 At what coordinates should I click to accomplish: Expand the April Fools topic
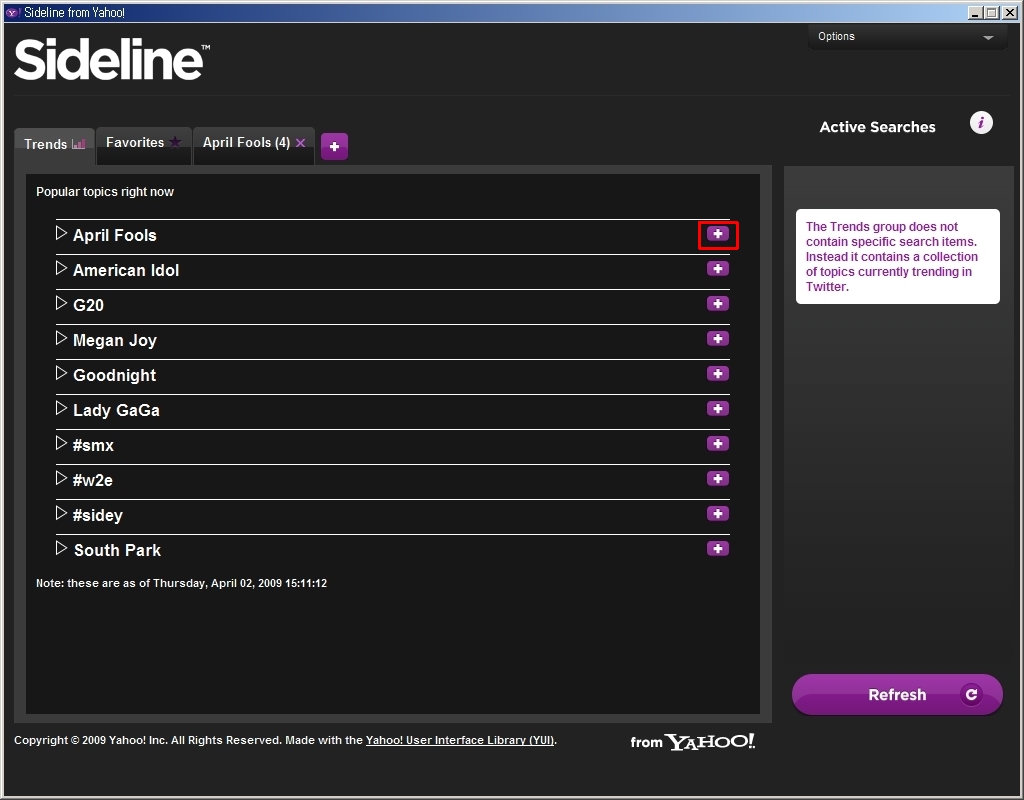coord(61,233)
